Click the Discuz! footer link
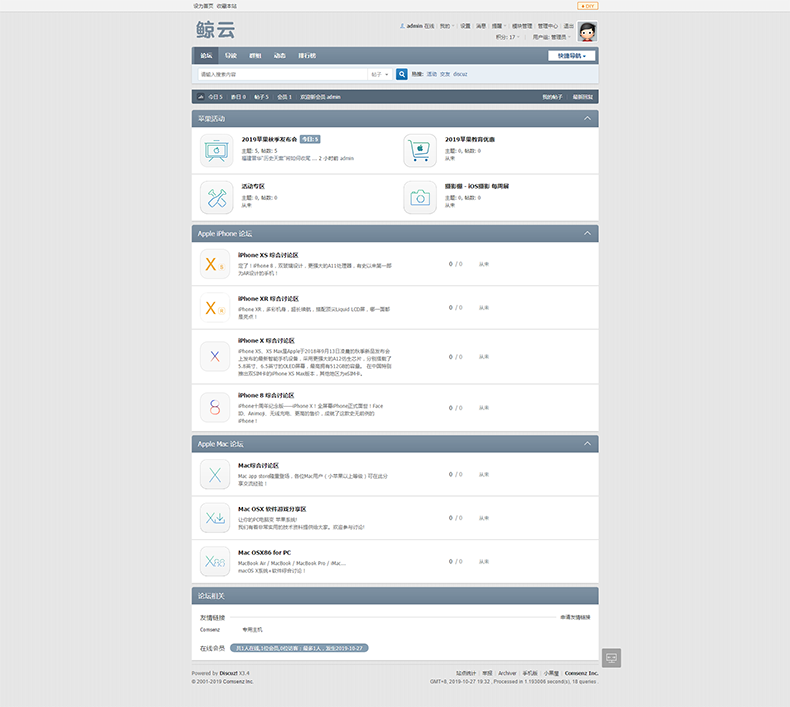Image resolution: width=790 pixels, height=707 pixels. [228, 673]
